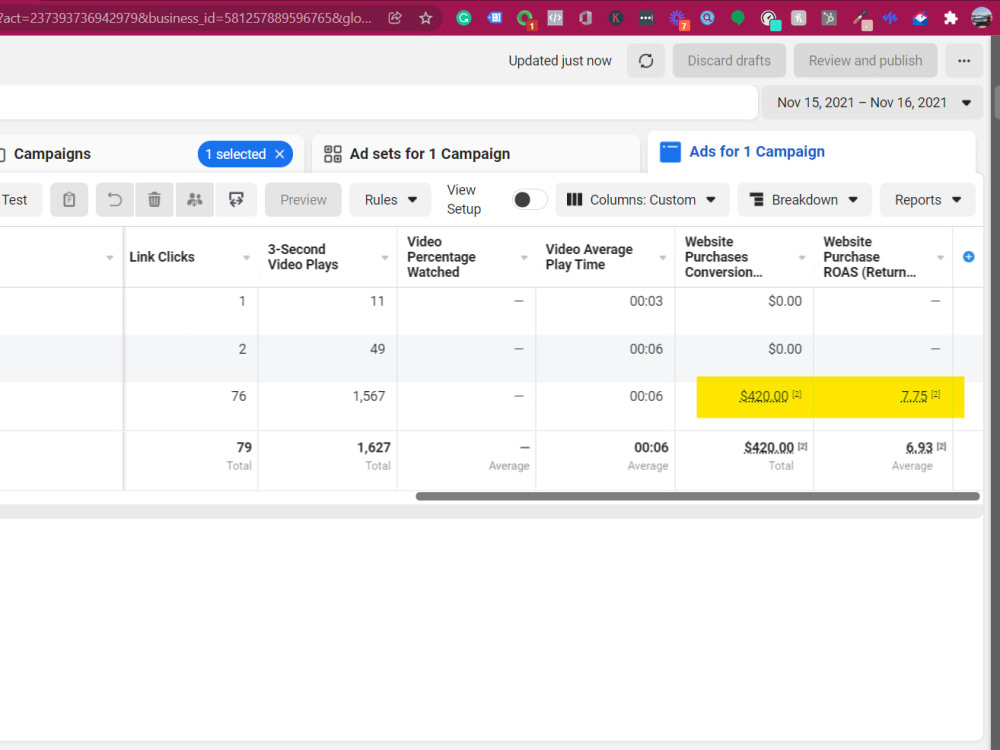
Task: Clear the 1 selected filter with X
Action: [x=279, y=154]
